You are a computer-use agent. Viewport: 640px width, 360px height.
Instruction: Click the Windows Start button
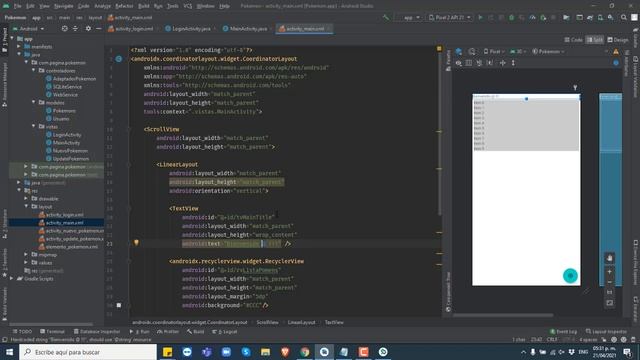[x=9, y=352]
